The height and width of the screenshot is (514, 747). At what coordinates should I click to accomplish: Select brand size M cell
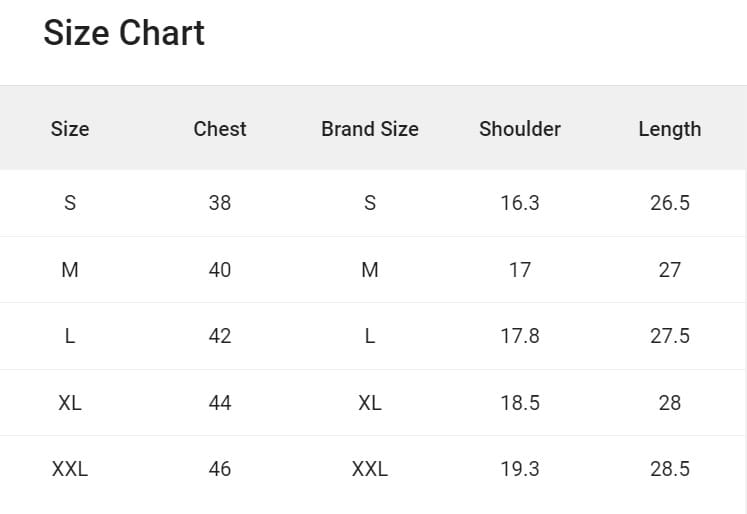pos(370,270)
